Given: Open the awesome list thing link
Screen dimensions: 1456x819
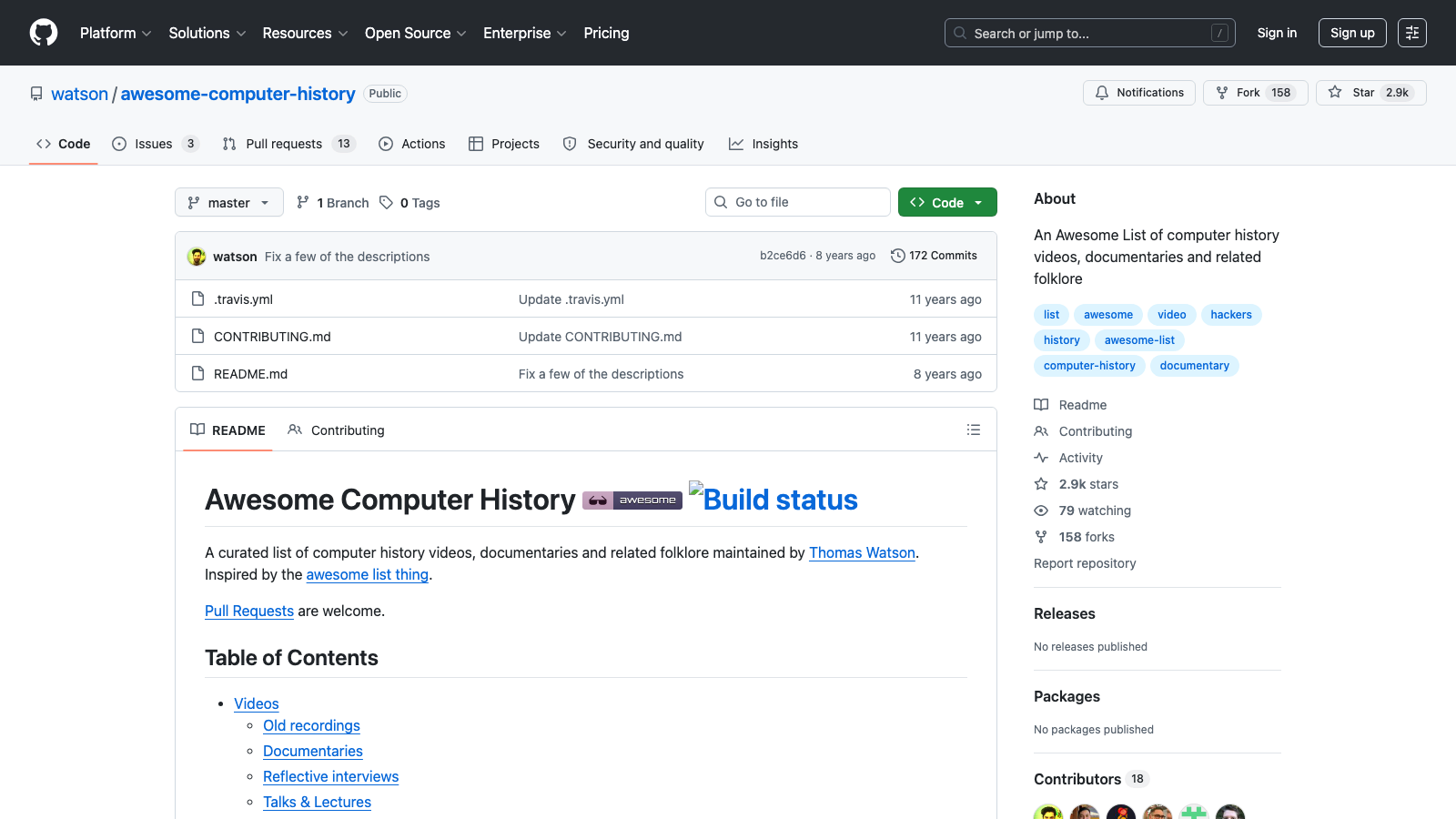Looking at the screenshot, I should tap(368, 574).
